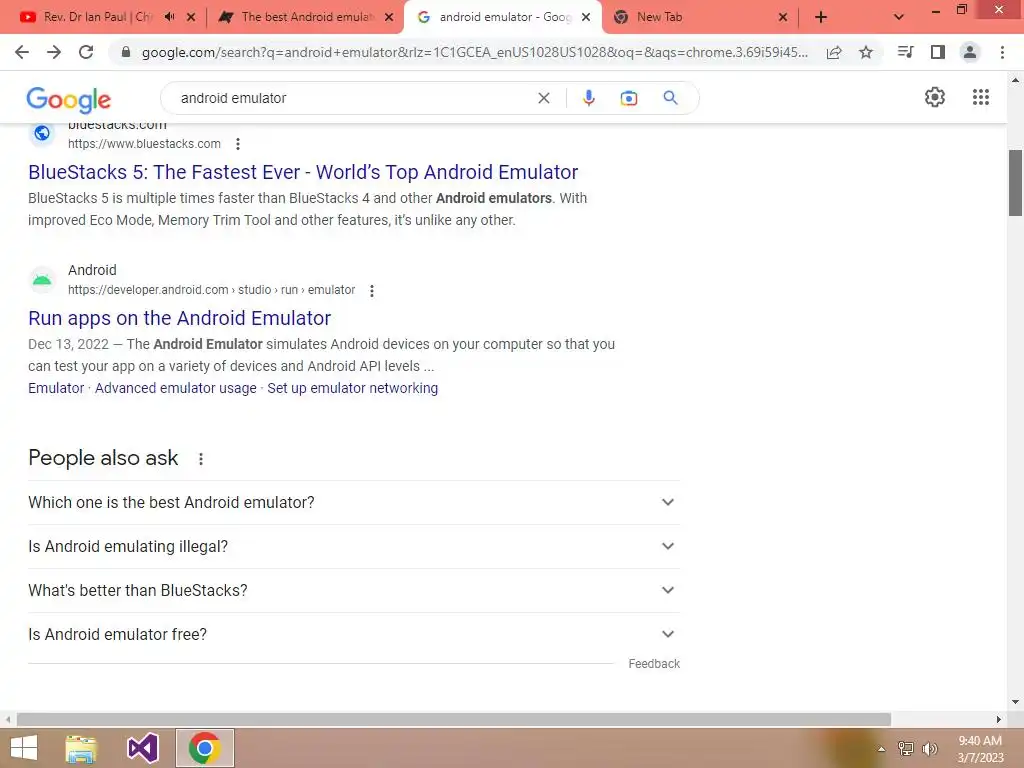
Task: Open Visual Studio from taskbar
Action: pyautogui.click(x=142, y=748)
